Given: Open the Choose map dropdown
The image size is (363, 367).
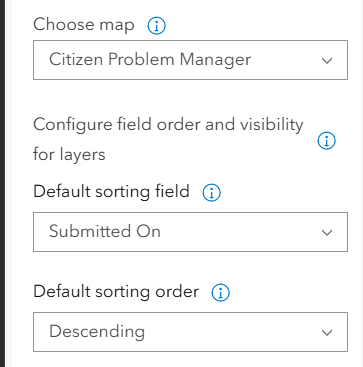Looking at the screenshot, I should pos(190,60).
